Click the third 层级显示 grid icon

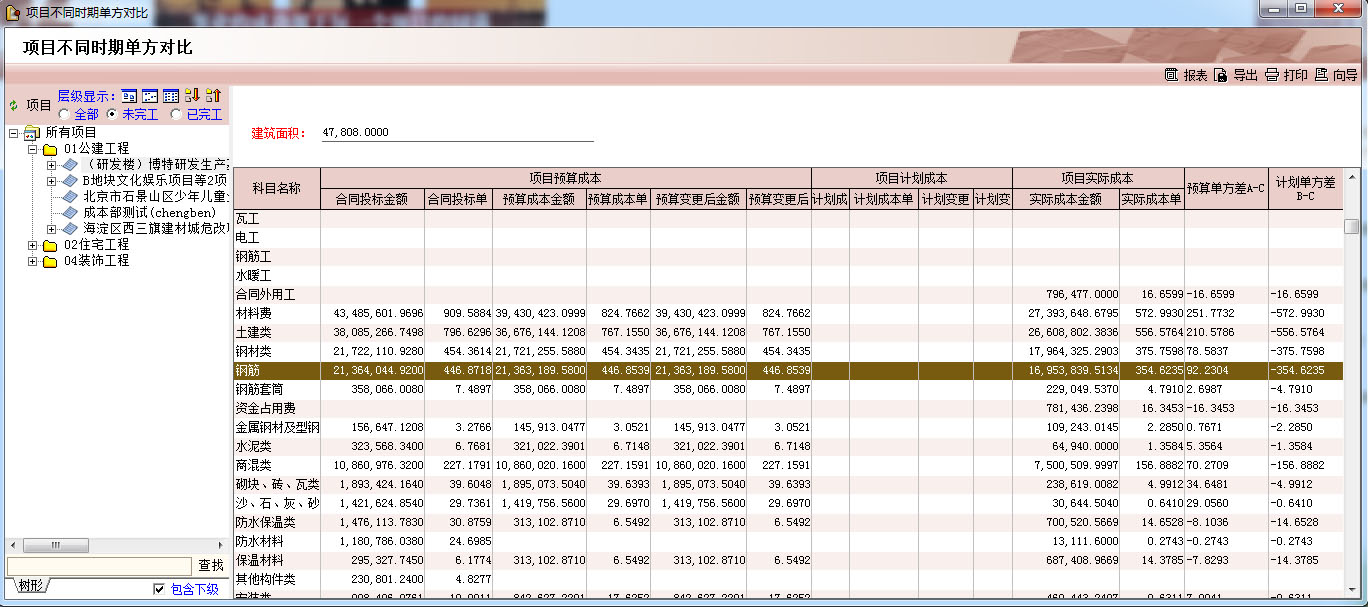pos(171,96)
